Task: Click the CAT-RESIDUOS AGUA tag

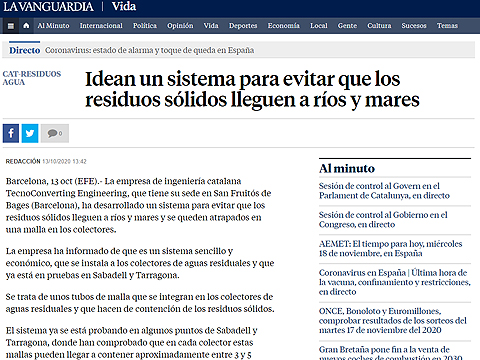Action: (x=32, y=78)
